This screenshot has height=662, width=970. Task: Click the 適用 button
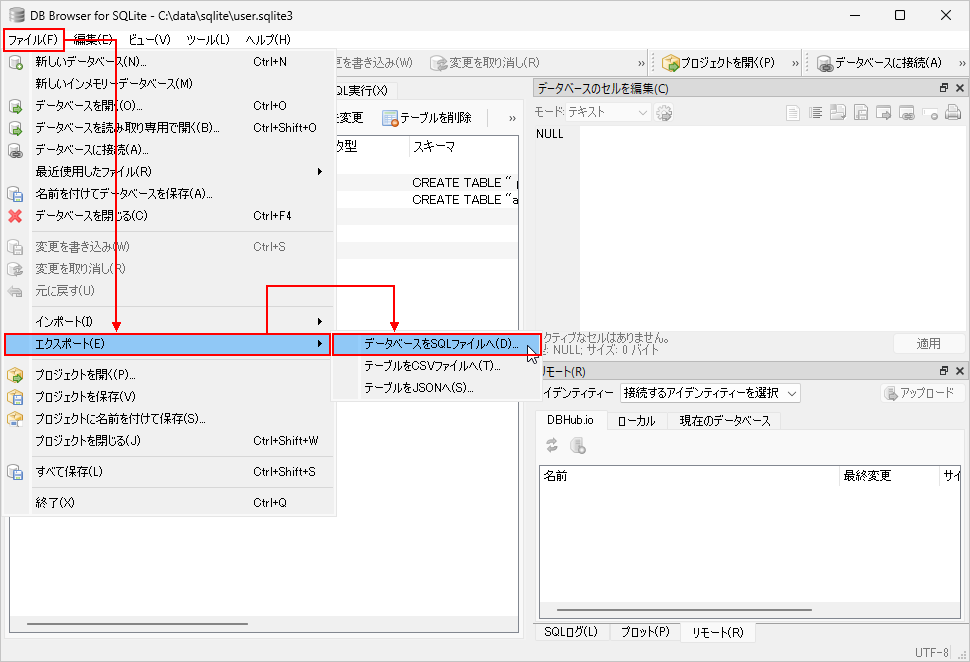click(928, 344)
